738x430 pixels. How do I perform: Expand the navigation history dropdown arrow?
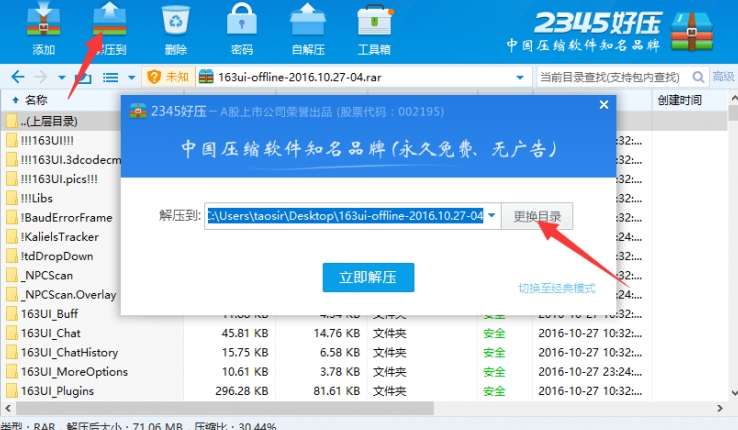[62, 77]
